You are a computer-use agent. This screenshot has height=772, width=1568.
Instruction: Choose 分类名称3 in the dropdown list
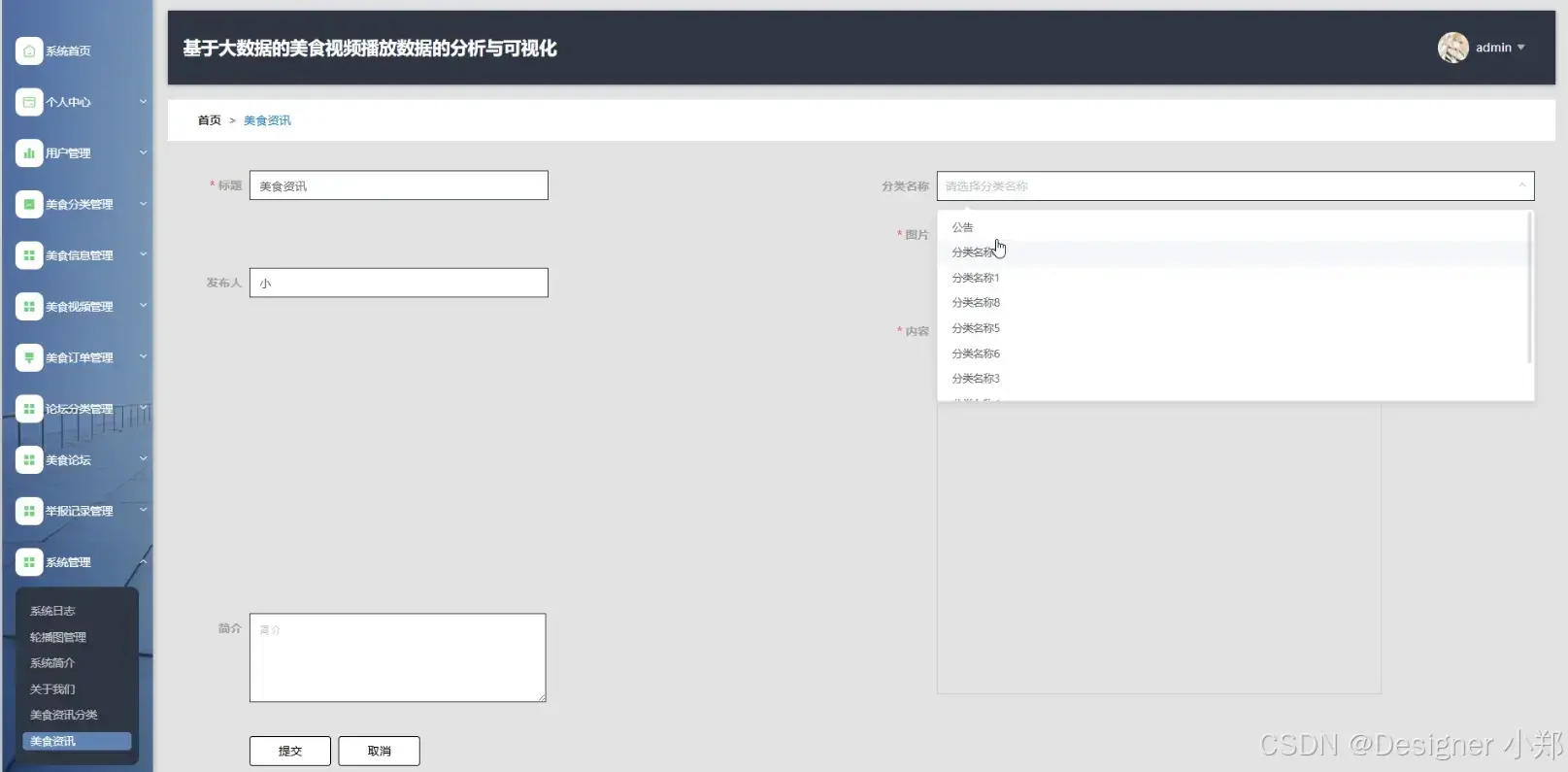coord(1232,379)
